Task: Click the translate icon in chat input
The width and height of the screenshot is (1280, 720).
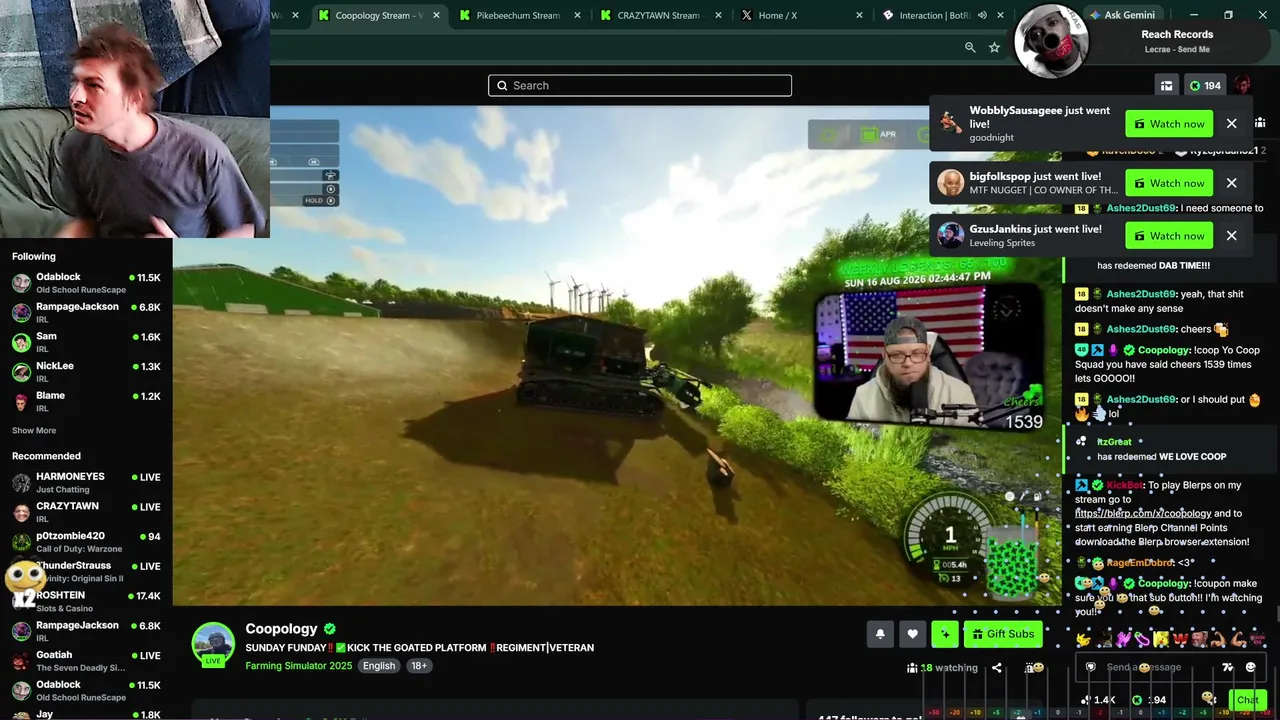Action: [1228, 667]
